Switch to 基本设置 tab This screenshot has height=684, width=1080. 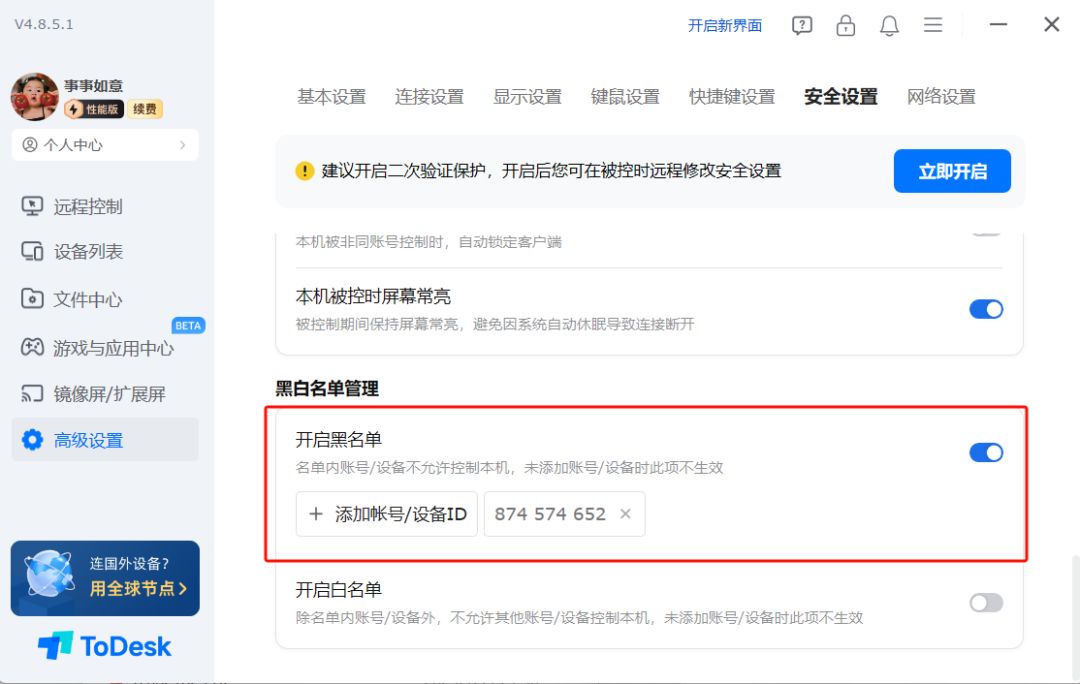pyautogui.click(x=331, y=96)
